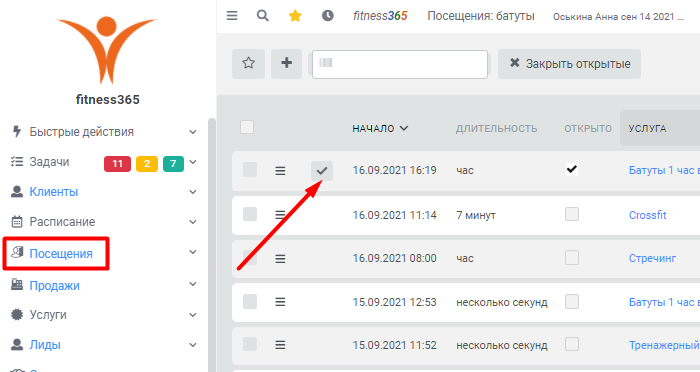Click the cash register icon beside Продажи
This screenshot has width=700, height=372.
pos(17,284)
